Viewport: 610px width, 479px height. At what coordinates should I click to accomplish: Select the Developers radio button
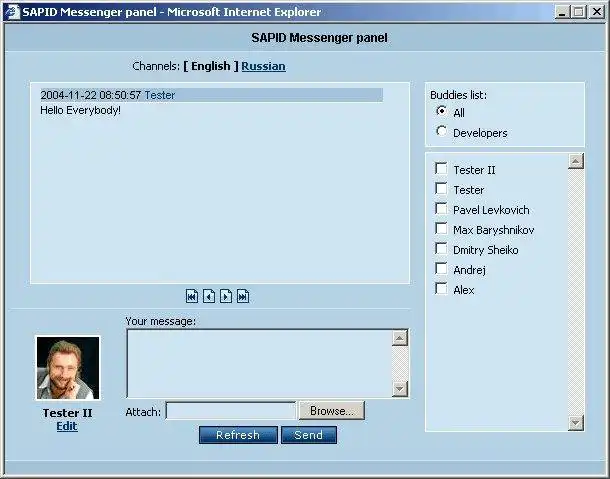click(442, 131)
